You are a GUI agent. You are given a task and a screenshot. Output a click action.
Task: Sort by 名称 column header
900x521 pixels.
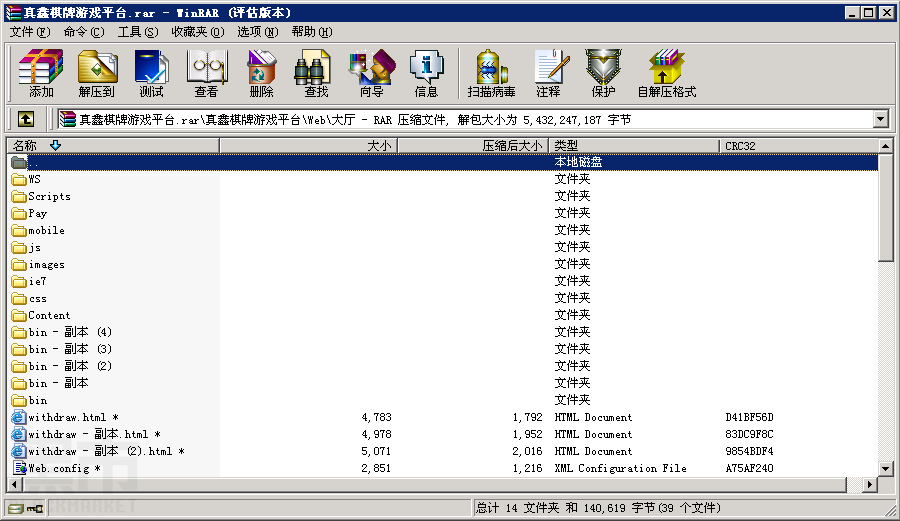(113, 146)
